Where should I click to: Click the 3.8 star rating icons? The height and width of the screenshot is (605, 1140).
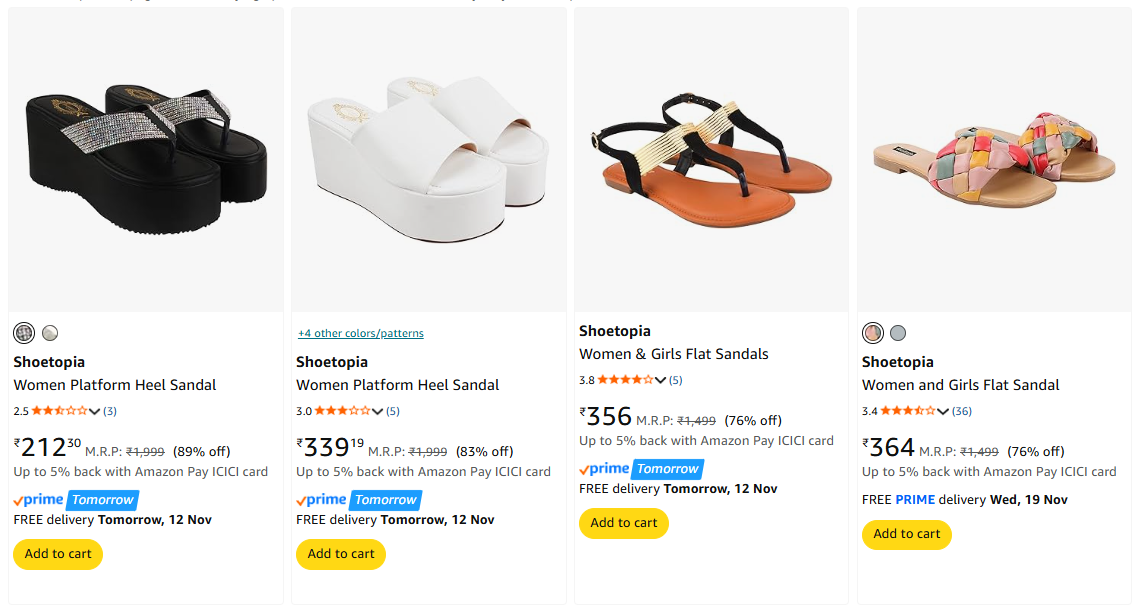tap(626, 380)
